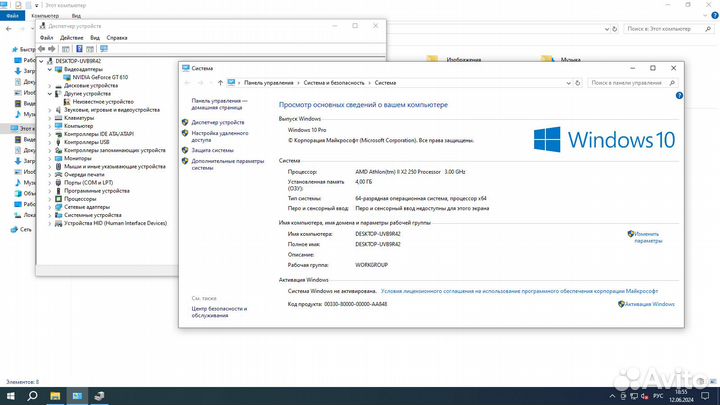Click blue Help icon in Device Manager toolbar
720x405 pixels.
tap(79, 49)
